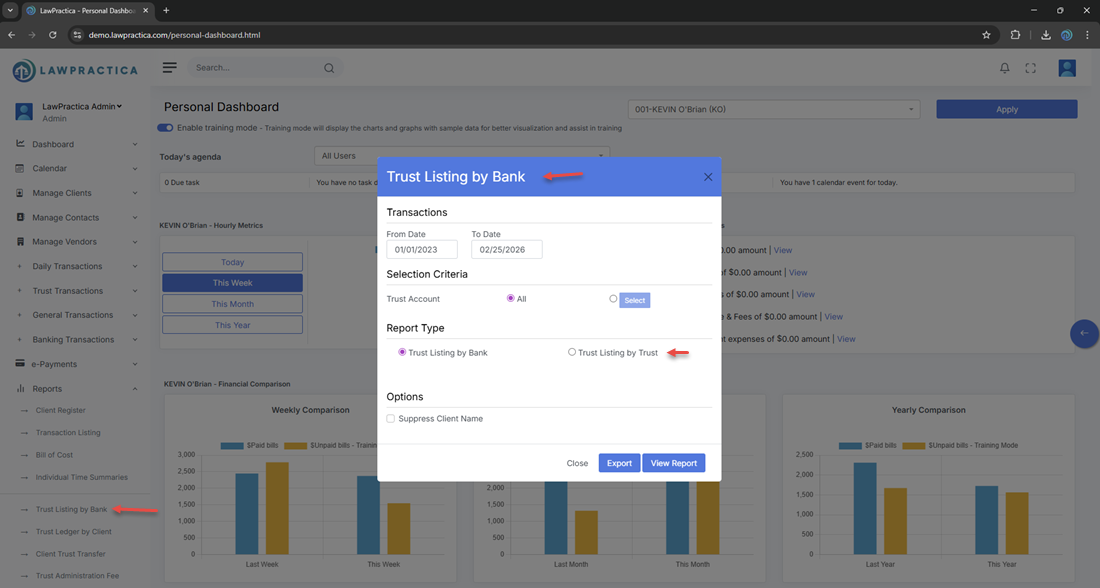
Task: Open the 001-KEVIN O'Brian dropdown
Action: coord(773,109)
